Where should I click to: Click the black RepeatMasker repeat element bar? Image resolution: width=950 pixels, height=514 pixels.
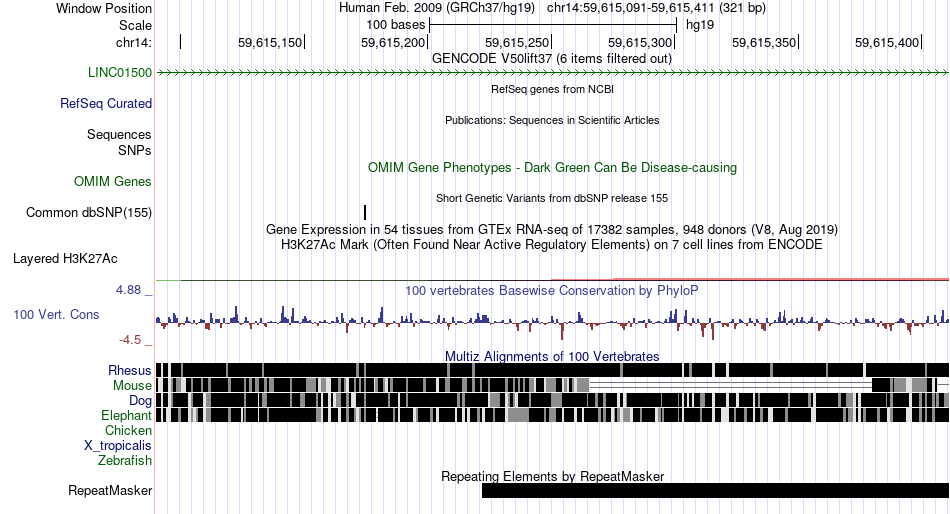click(716, 491)
